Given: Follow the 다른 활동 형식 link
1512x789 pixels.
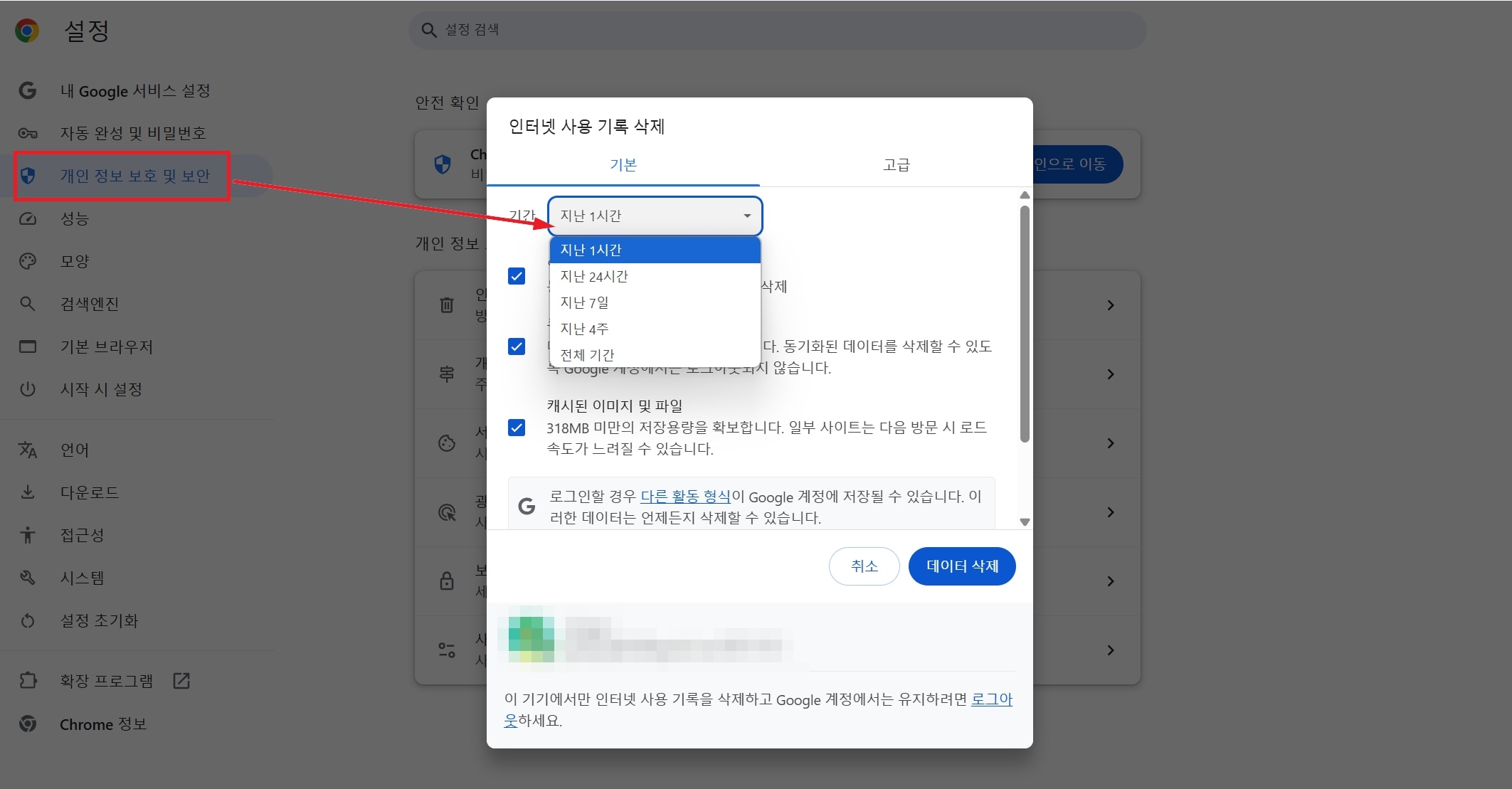Looking at the screenshot, I should [x=685, y=497].
